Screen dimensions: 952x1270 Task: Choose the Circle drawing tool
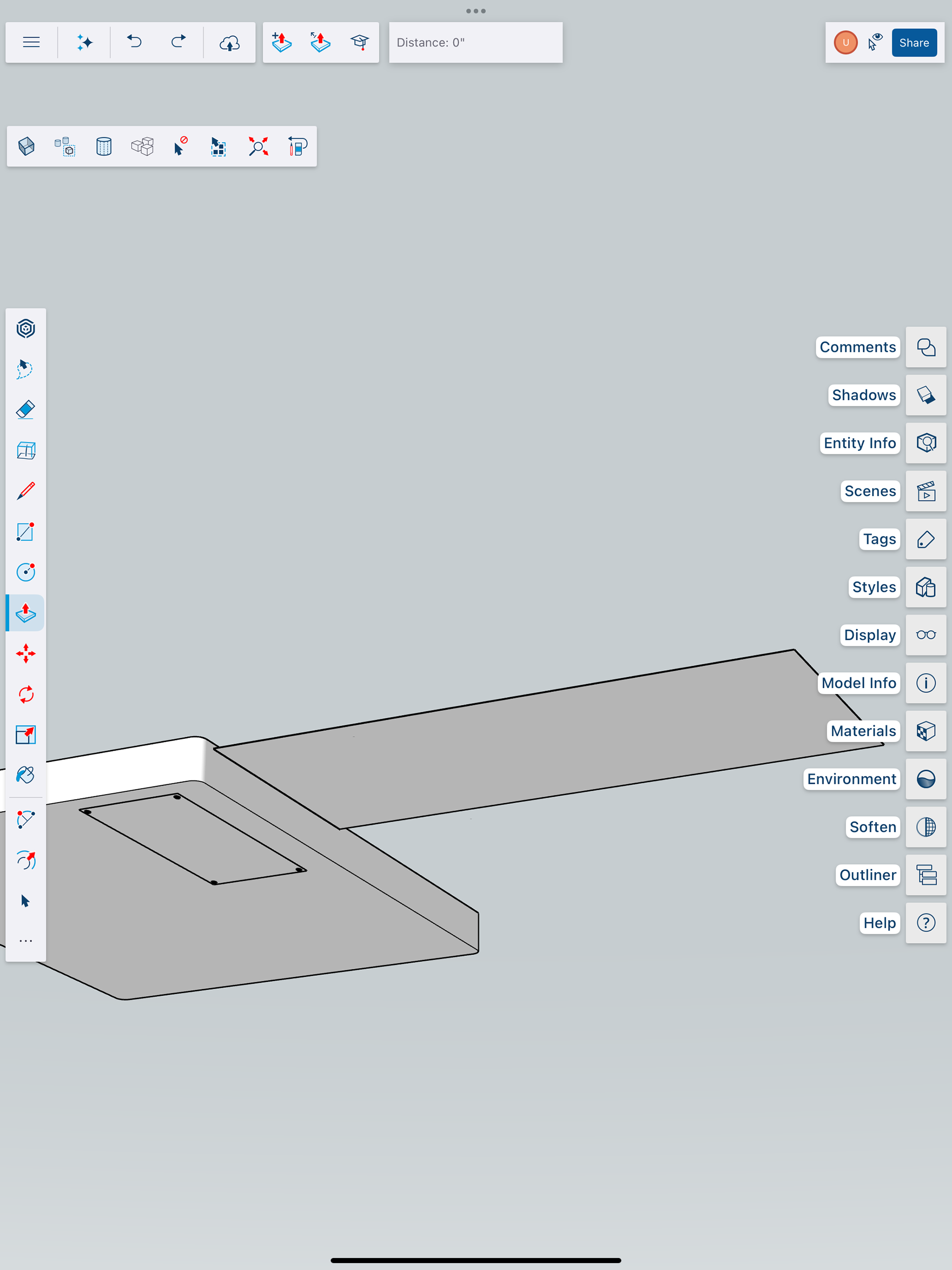pos(26,572)
